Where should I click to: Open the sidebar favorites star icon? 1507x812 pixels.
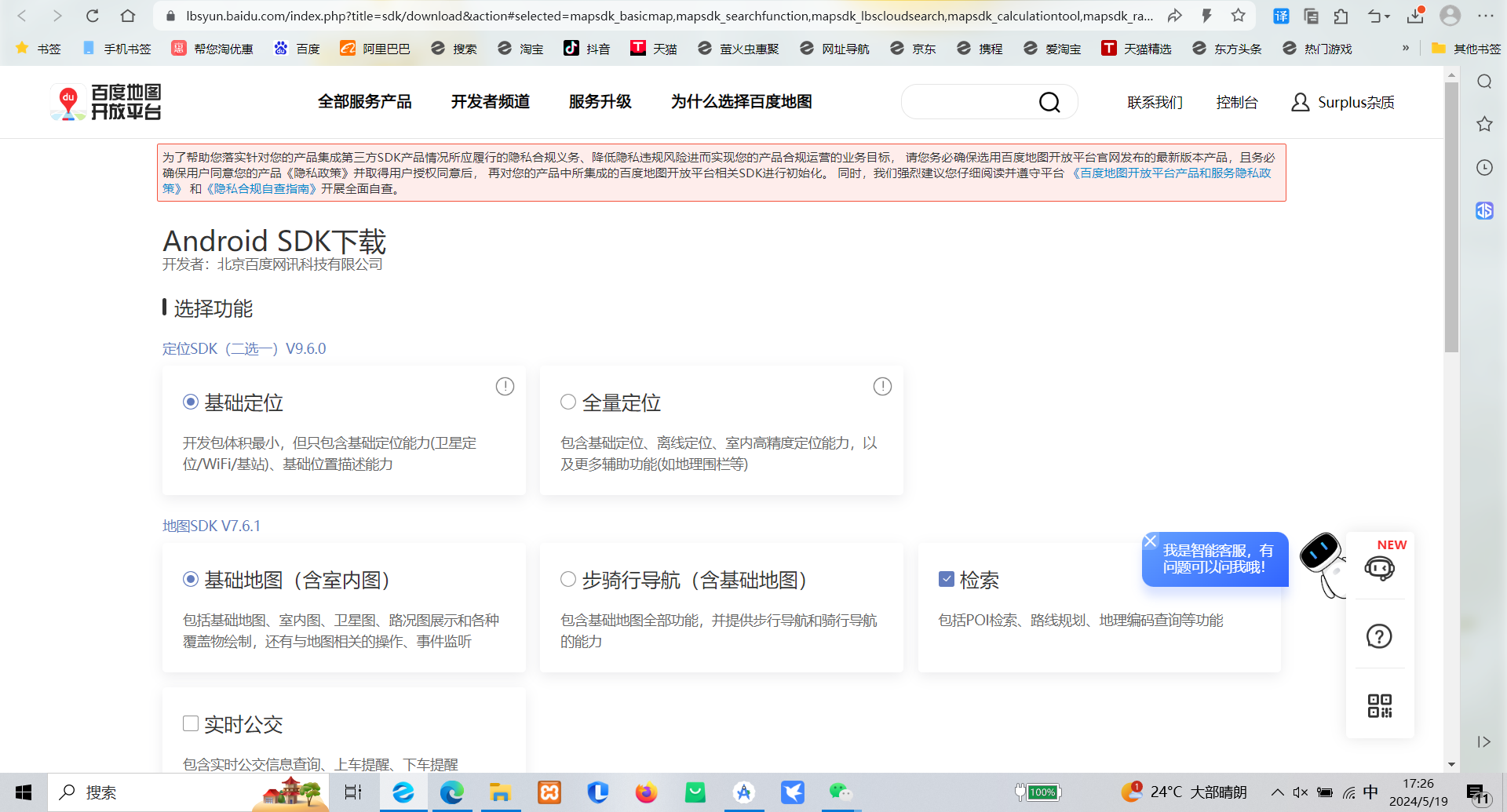(x=1484, y=124)
